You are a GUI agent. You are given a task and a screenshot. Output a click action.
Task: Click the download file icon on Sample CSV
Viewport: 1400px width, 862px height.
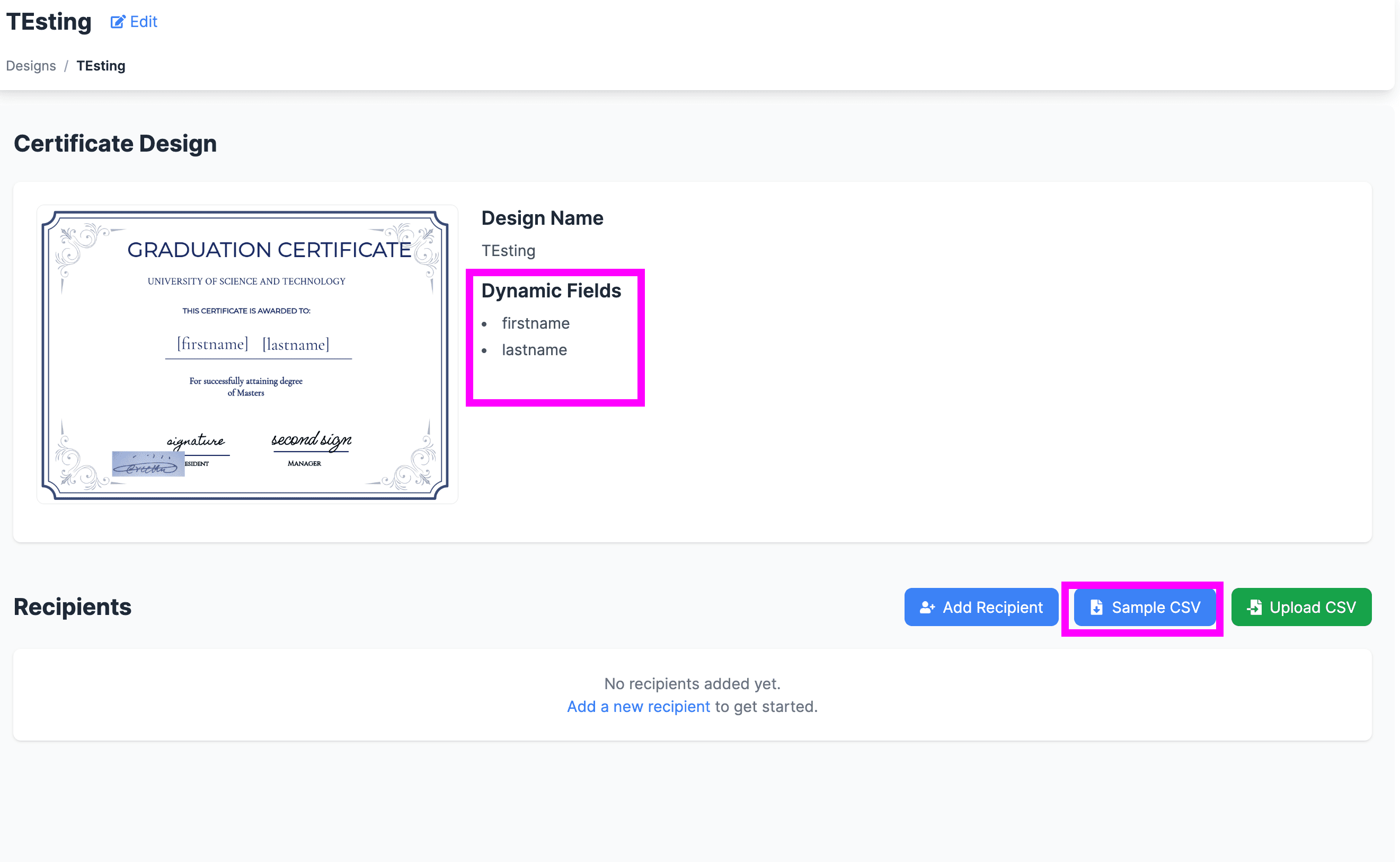[1096, 607]
